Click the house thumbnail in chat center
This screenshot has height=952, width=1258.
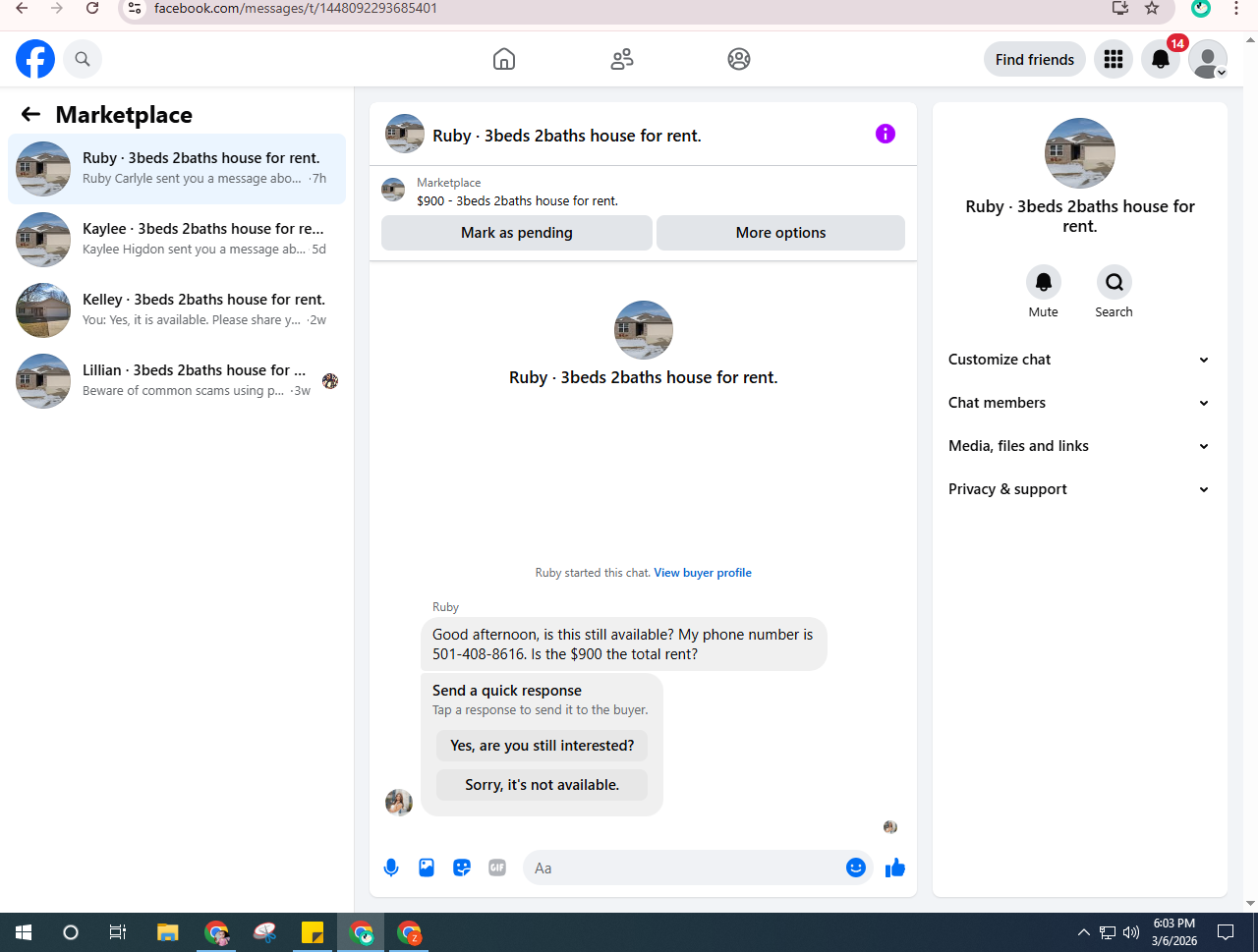[644, 330]
